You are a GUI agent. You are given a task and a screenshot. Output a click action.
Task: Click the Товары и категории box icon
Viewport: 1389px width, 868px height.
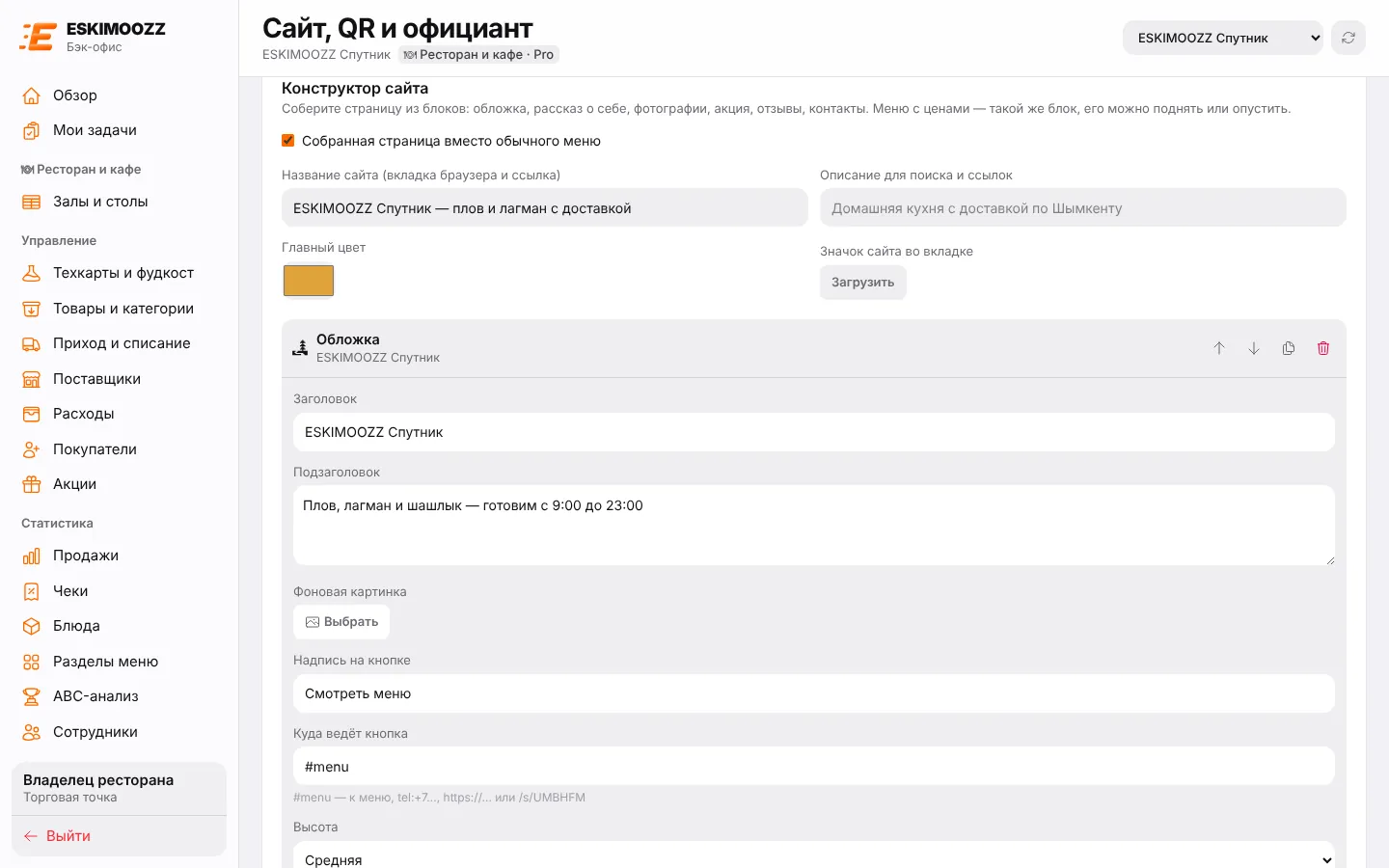point(32,309)
